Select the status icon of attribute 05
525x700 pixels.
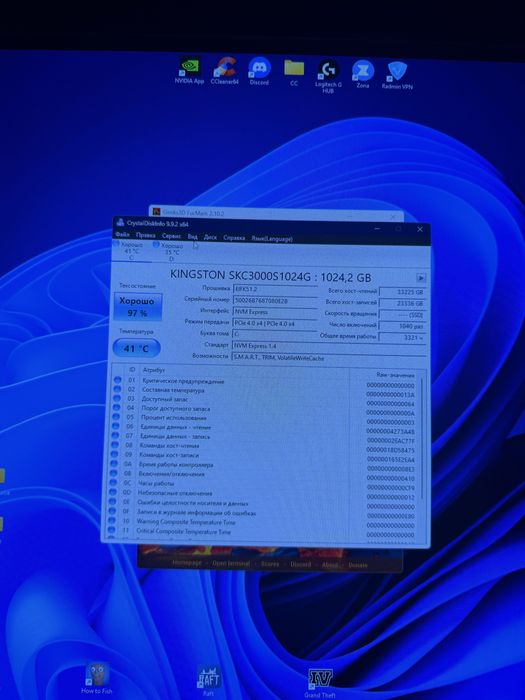117,417
